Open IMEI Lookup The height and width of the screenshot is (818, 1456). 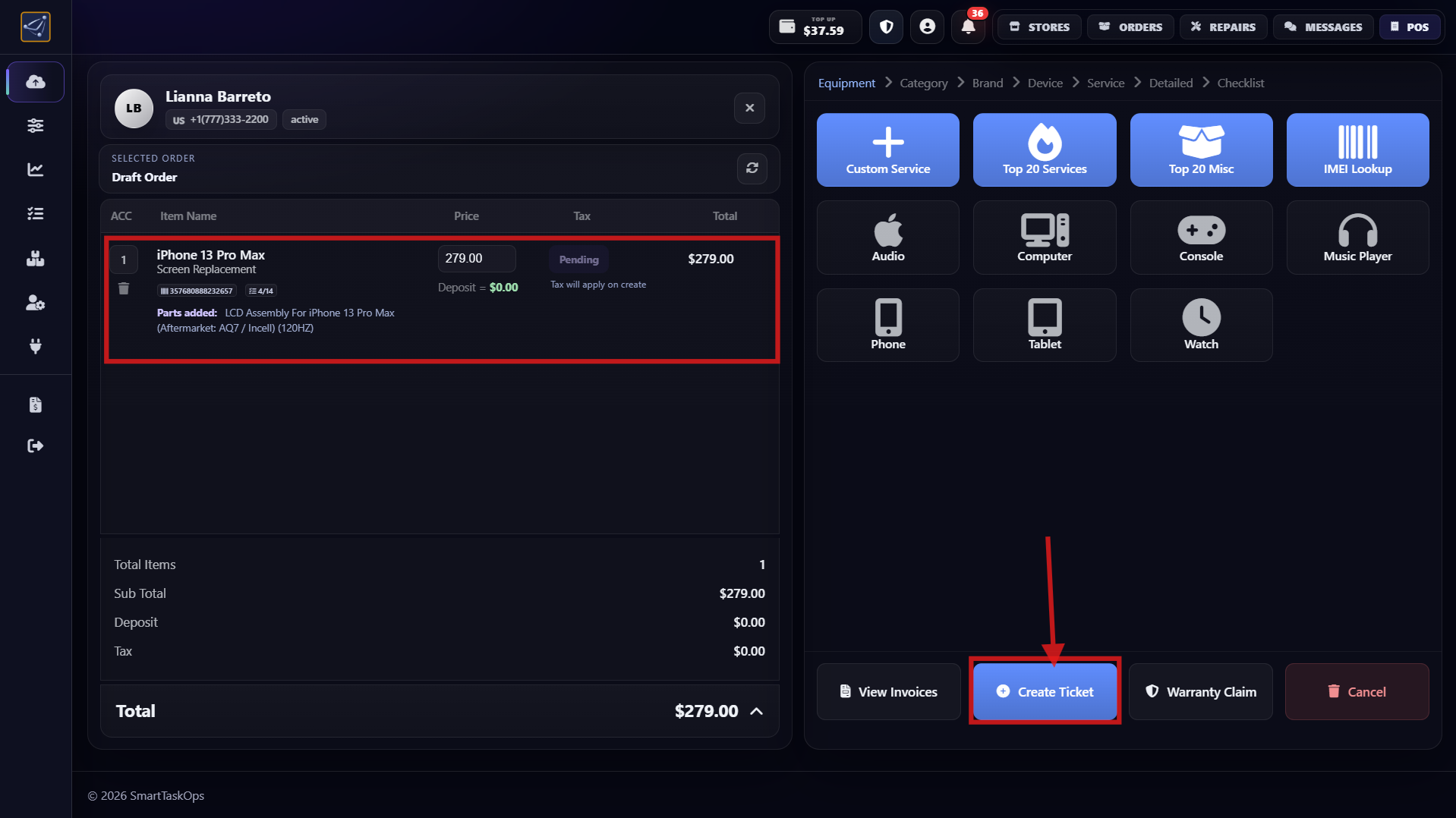pos(1358,150)
